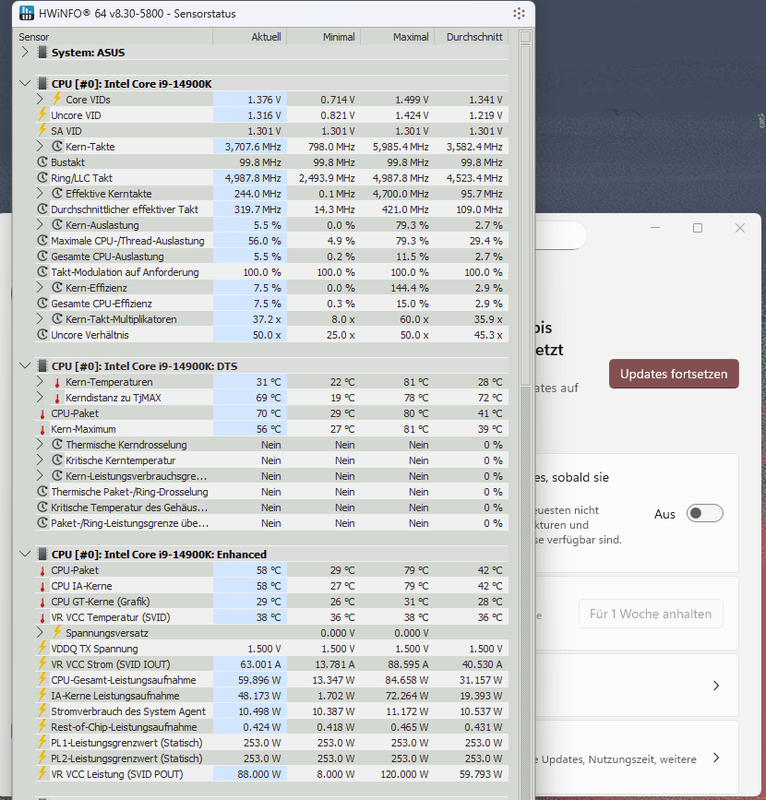Collapse the CPU [#0]: Intel Core i9-14900K group

(x=24, y=83)
